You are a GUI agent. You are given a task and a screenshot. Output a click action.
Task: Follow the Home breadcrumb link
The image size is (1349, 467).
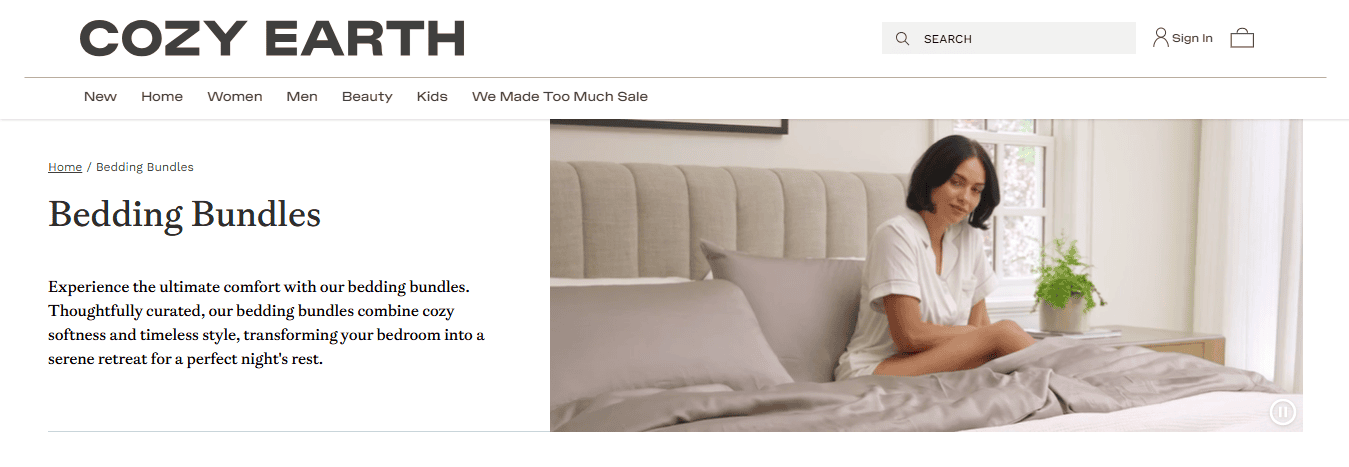click(65, 167)
